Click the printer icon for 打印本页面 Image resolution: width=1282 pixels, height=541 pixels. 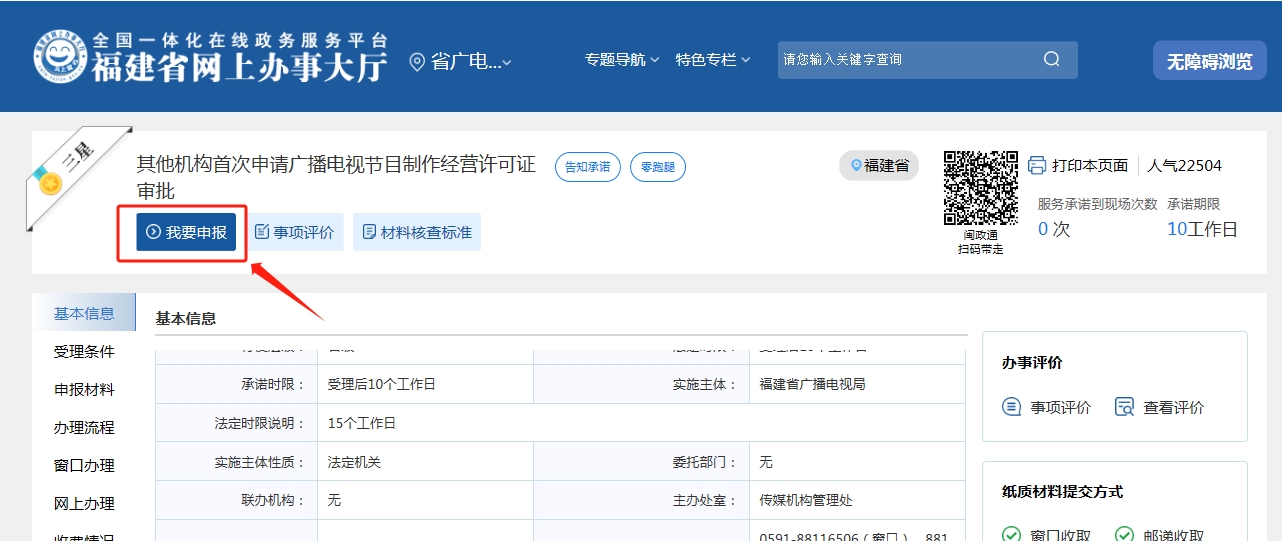1037,165
